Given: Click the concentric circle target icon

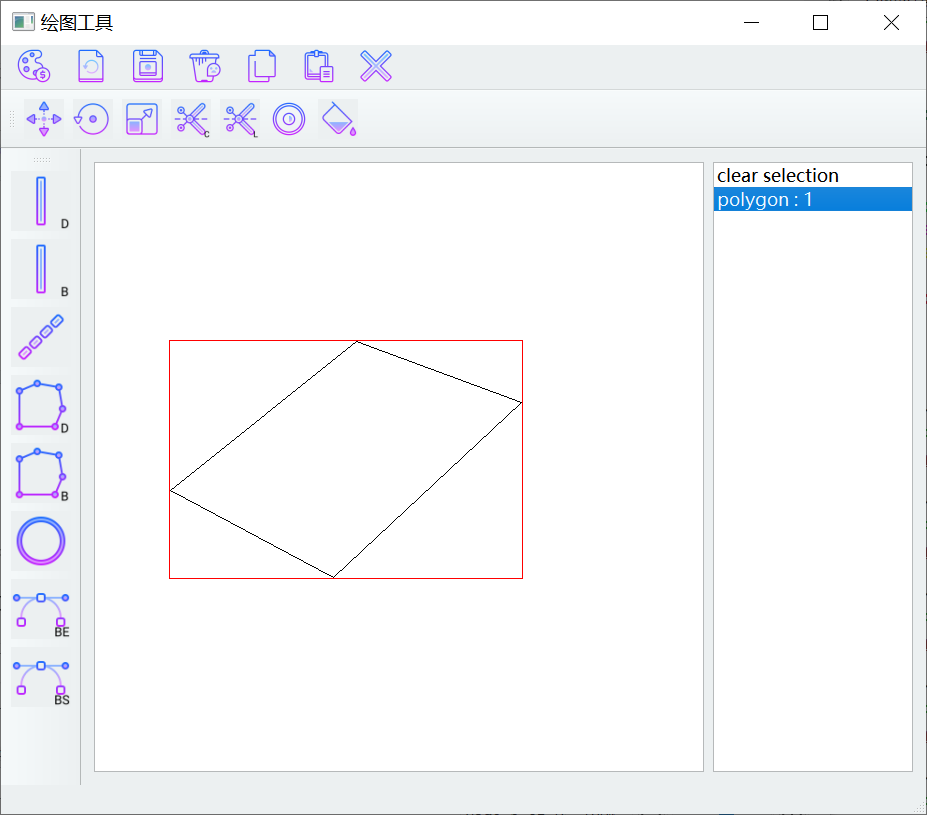Looking at the screenshot, I should tap(289, 119).
